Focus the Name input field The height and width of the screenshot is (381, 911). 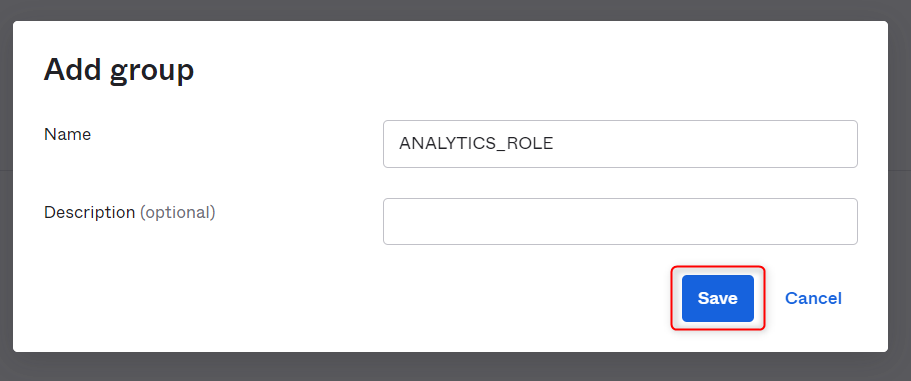620,144
